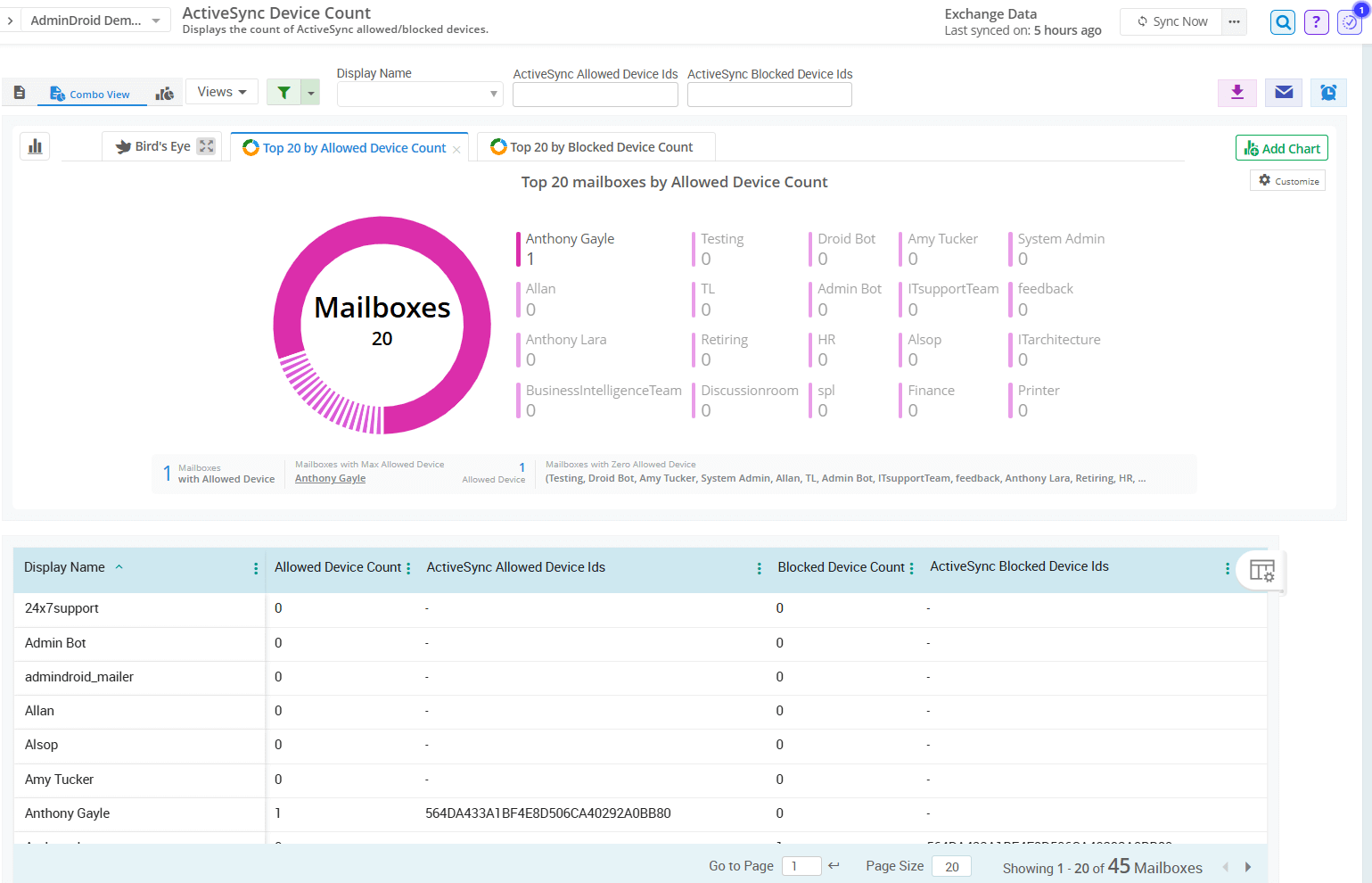Email this report via the envelope icon
This screenshot has height=883, width=1372.
click(1283, 92)
